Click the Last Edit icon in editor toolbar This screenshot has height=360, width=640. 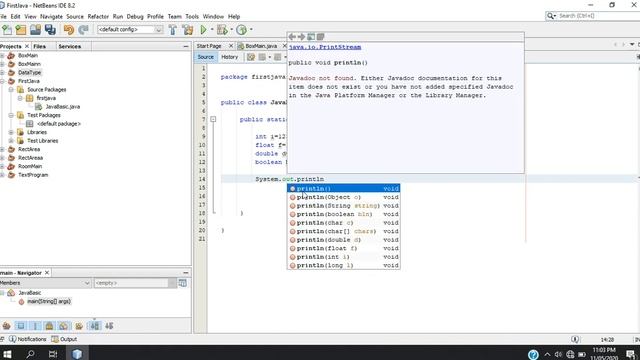click(251, 57)
